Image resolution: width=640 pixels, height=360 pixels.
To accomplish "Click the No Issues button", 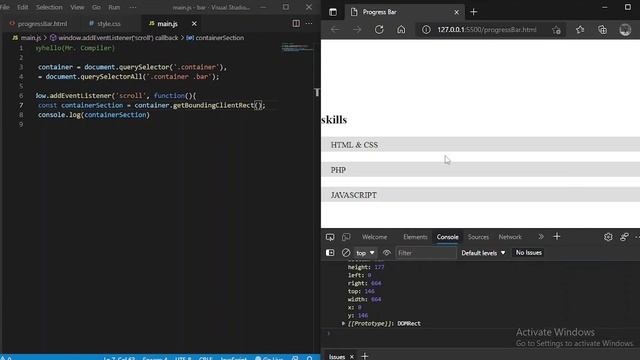I will tap(529, 253).
